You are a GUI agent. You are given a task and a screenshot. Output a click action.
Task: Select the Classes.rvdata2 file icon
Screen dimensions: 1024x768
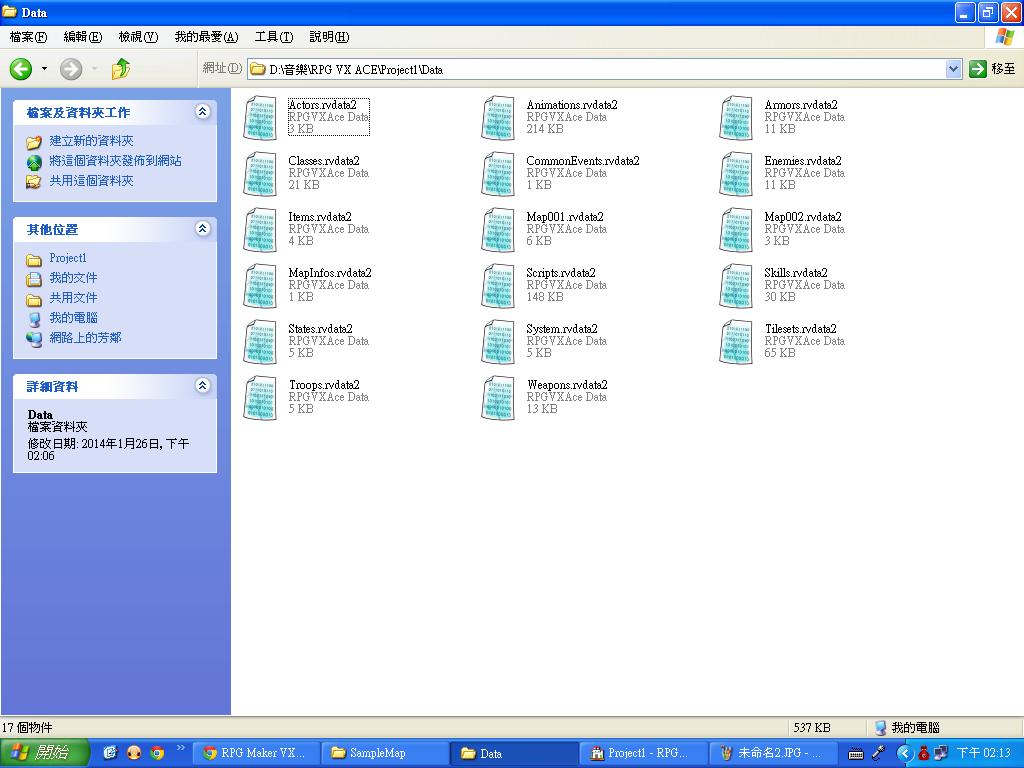260,174
